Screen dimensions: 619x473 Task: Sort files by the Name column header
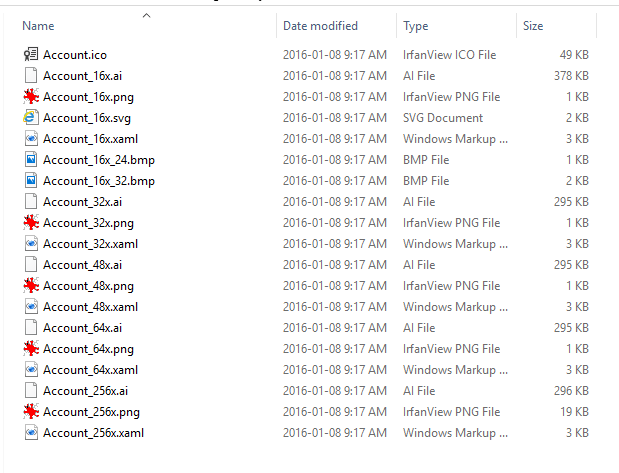(x=38, y=26)
